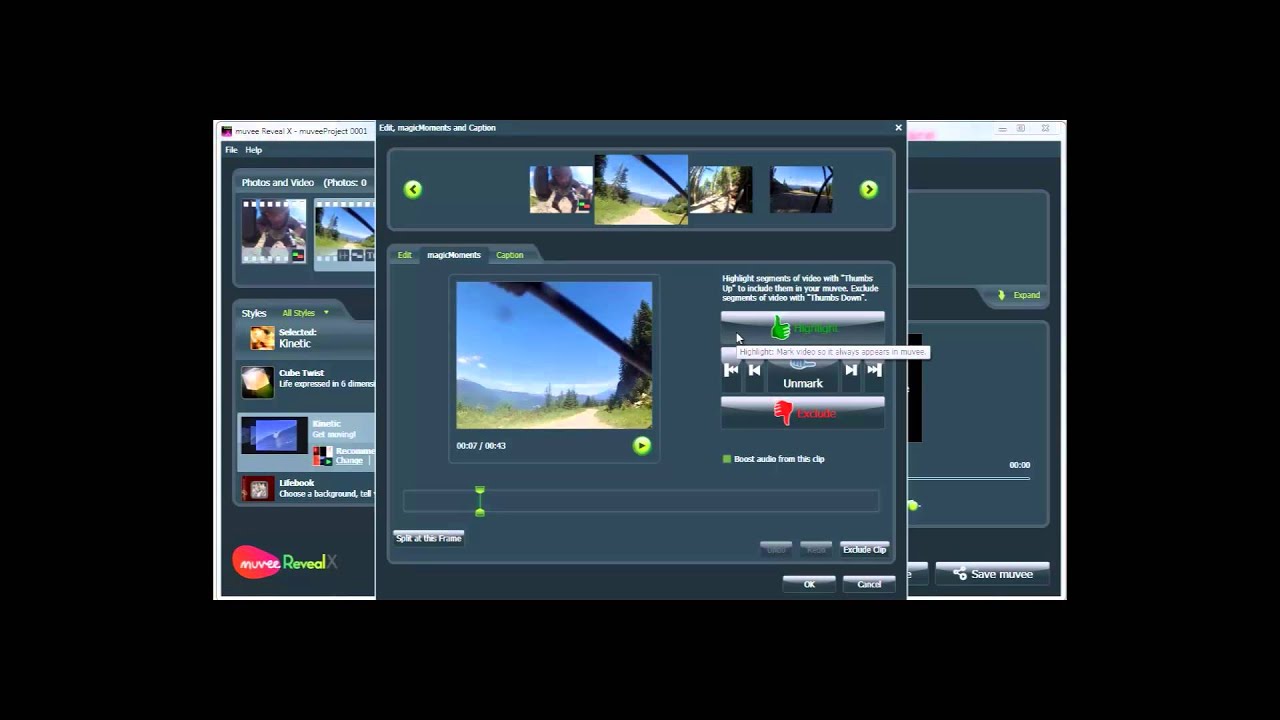Select the magicMoments tab
Viewport: 1280px width, 720px height.
(x=454, y=255)
